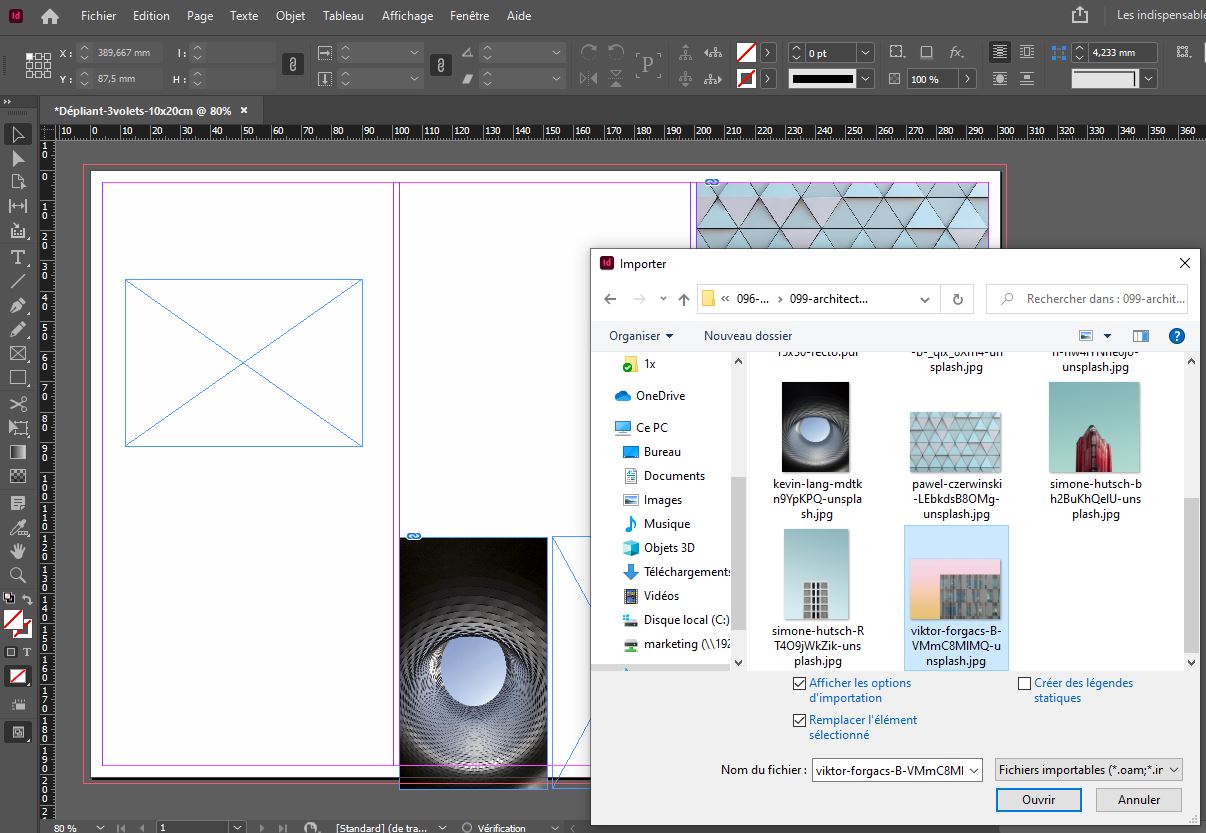This screenshot has height=833, width=1206.
Task: Open the Affichage menu
Action: tap(407, 16)
